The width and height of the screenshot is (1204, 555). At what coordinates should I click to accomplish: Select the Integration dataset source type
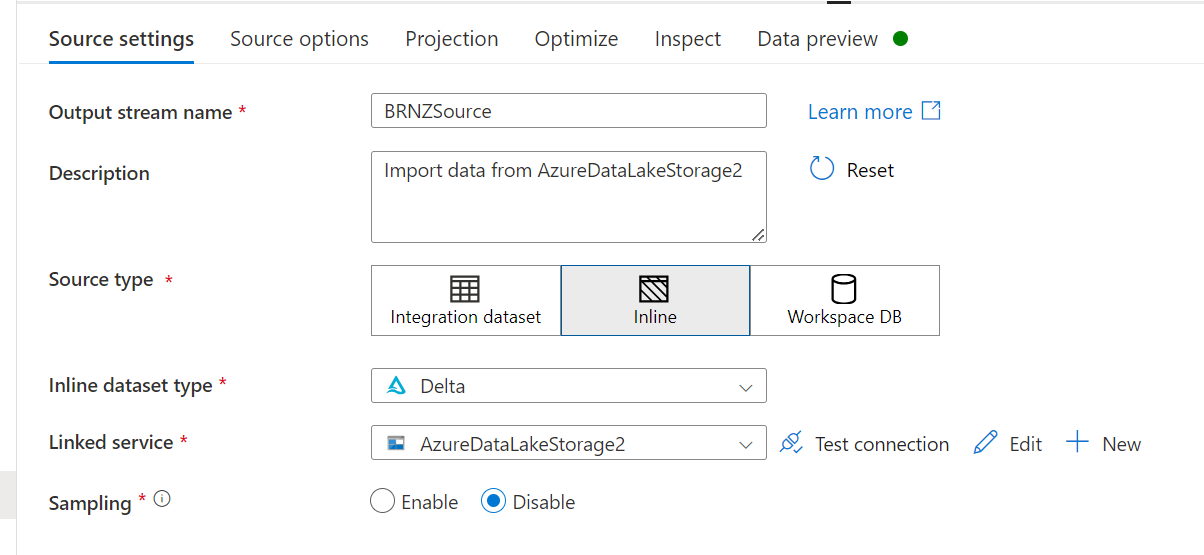tap(465, 300)
